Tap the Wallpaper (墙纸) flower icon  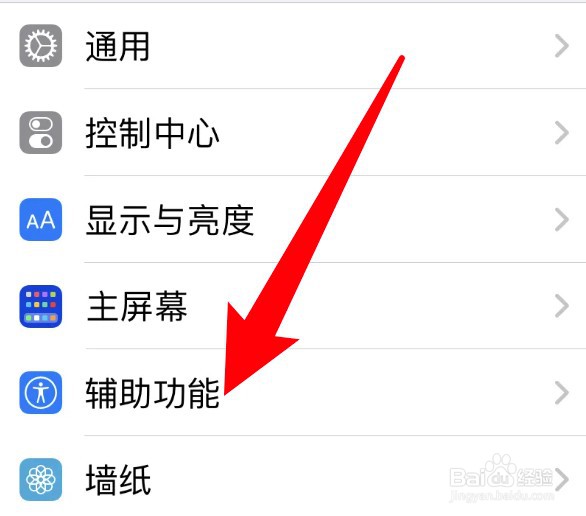(41, 479)
